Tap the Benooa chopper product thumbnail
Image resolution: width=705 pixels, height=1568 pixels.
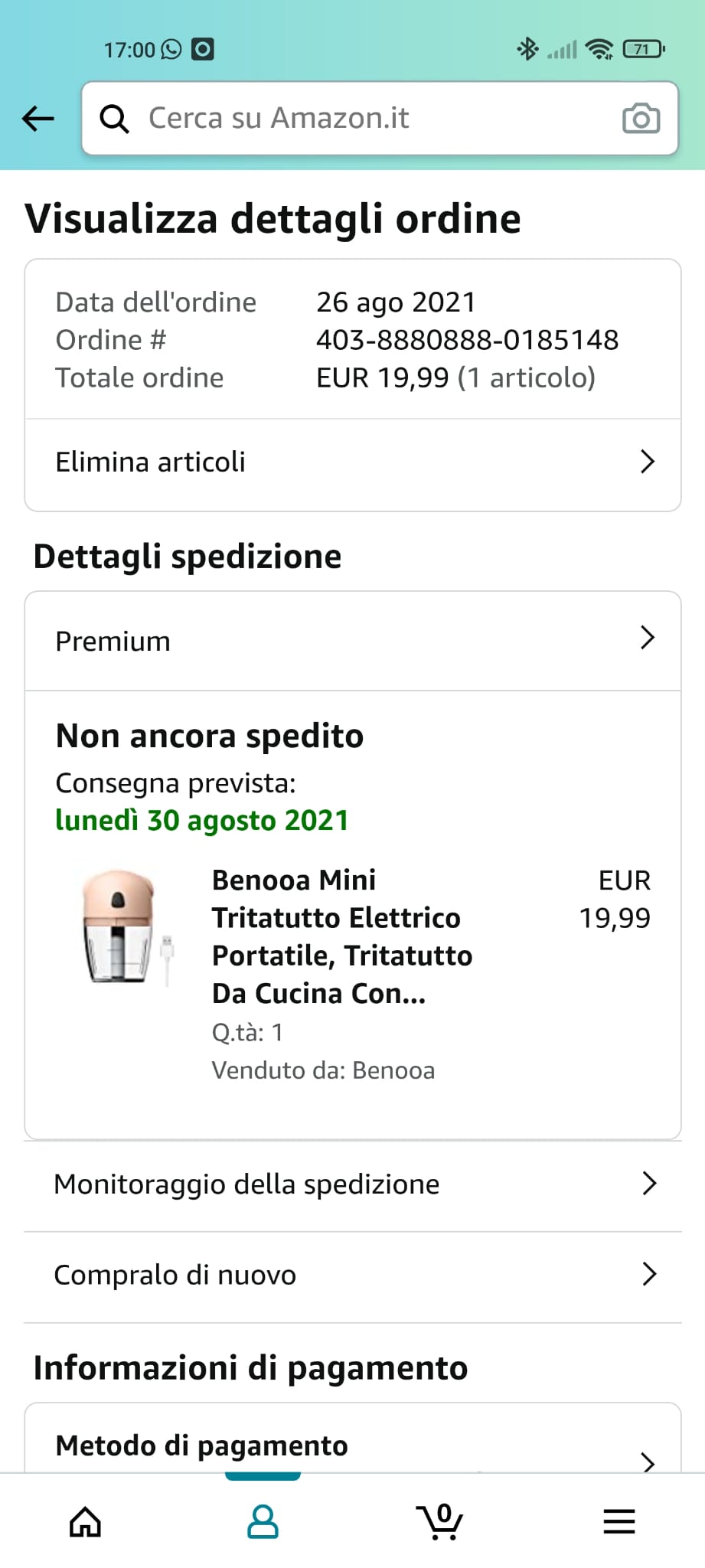pyautogui.click(x=125, y=927)
